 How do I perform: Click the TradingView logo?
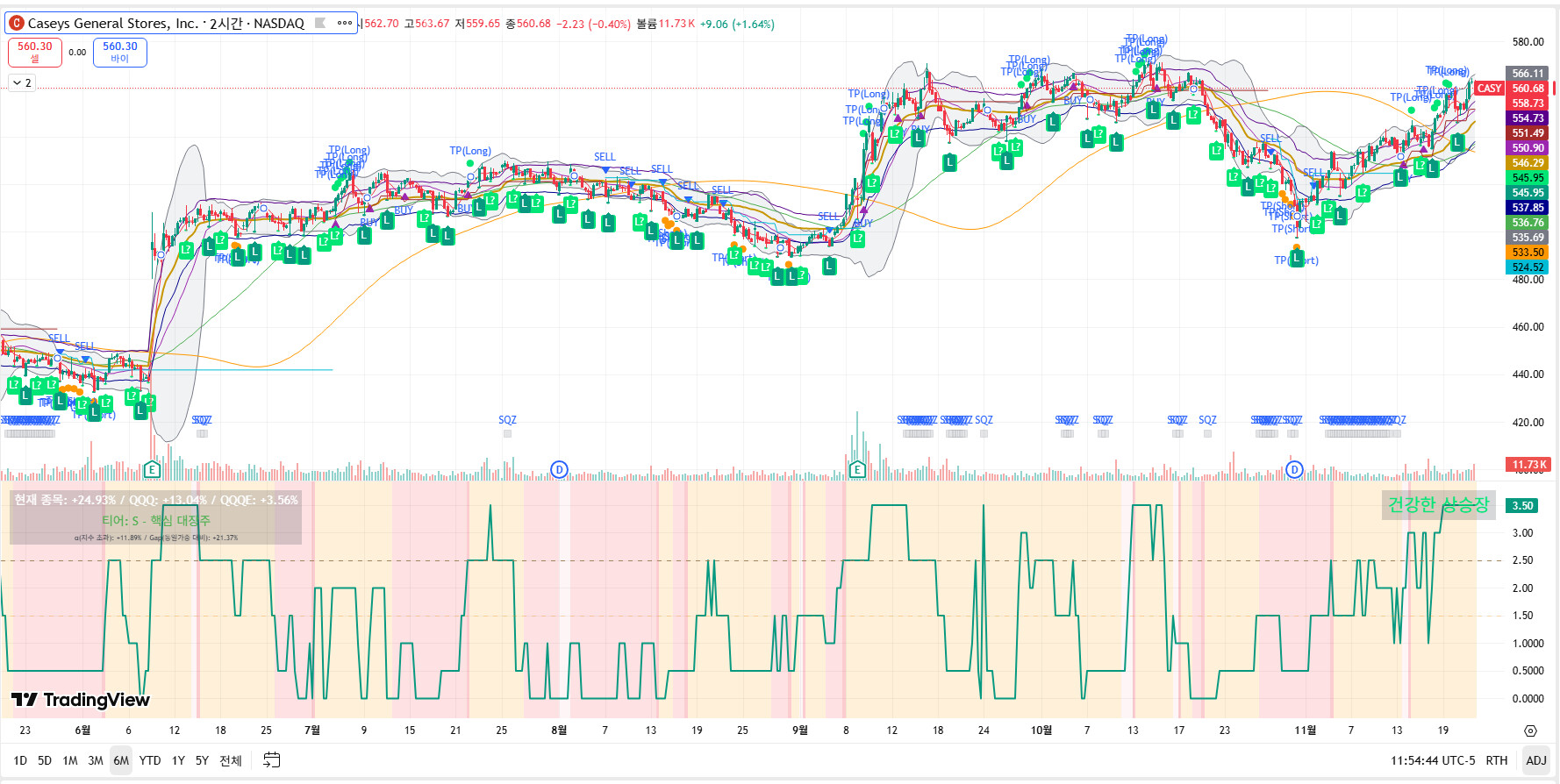pyautogui.click(x=81, y=700)
